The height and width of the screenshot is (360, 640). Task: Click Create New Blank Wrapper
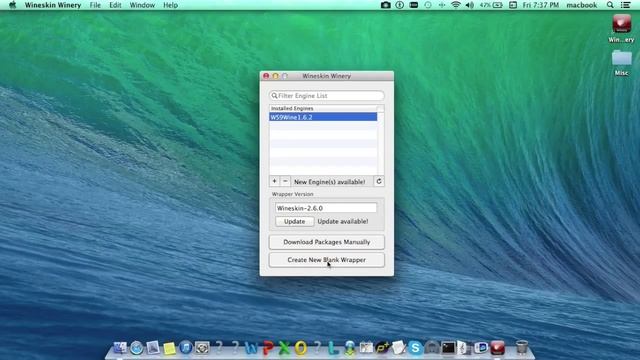(327, 260)
